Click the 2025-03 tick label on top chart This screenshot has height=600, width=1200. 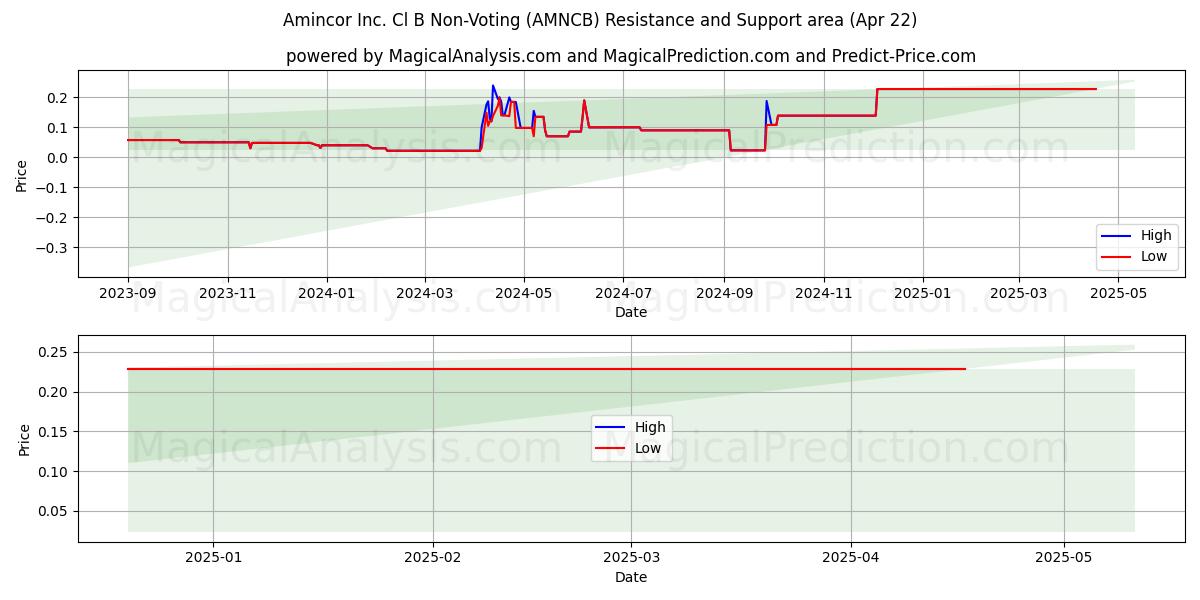1019,294
